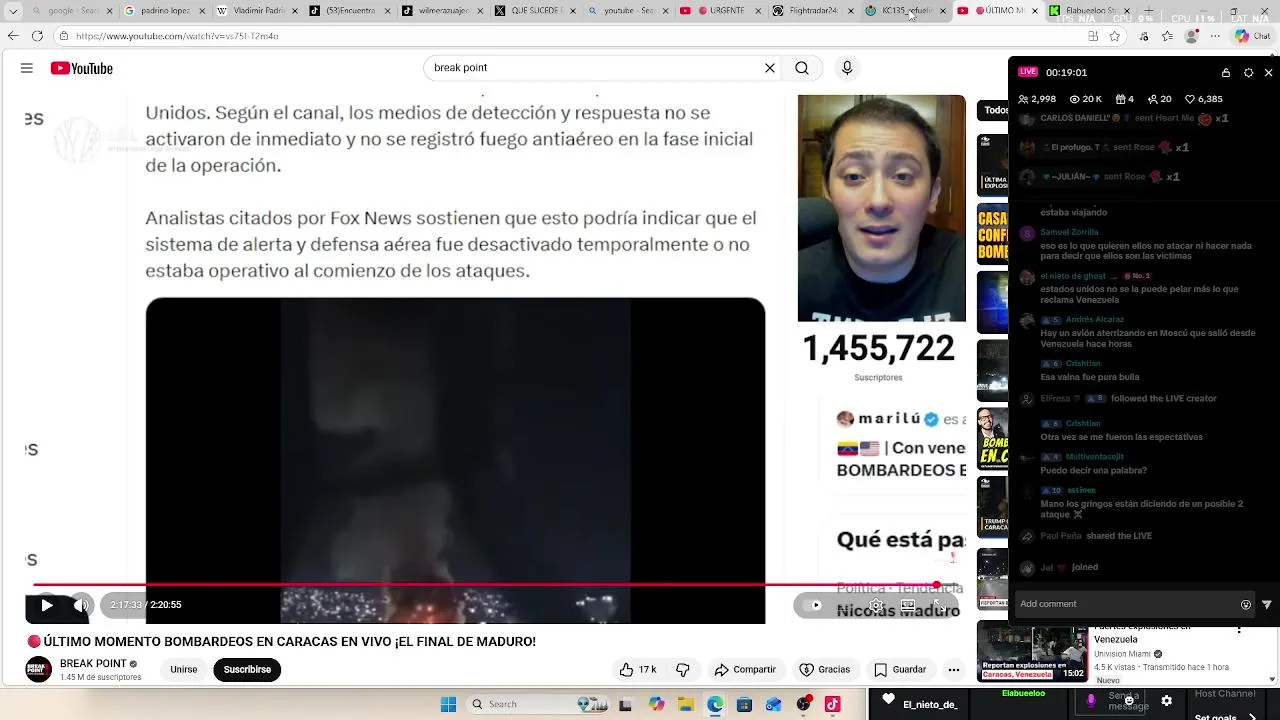The image size is (1280, 720).
Task: View the 20 K viewers count
Action: [1086, 99]
